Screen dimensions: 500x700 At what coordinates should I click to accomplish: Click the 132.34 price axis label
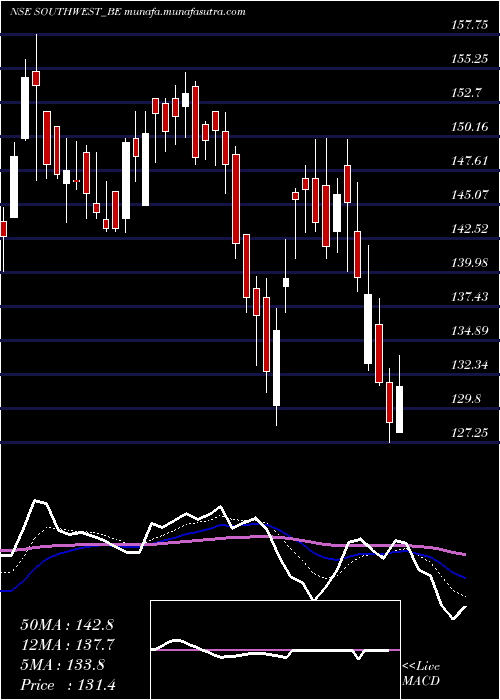[469, 365]
